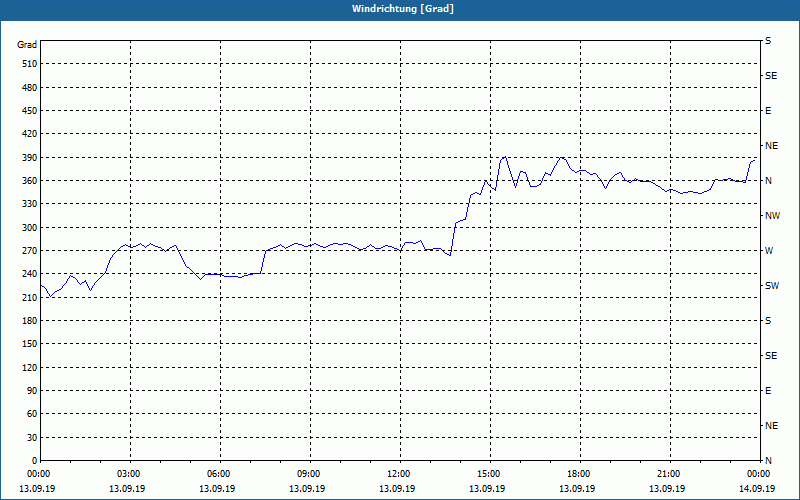Click the E compass label level with 90
The height and width of the screenshot is (500, 800).
click(x=768, y=391)
